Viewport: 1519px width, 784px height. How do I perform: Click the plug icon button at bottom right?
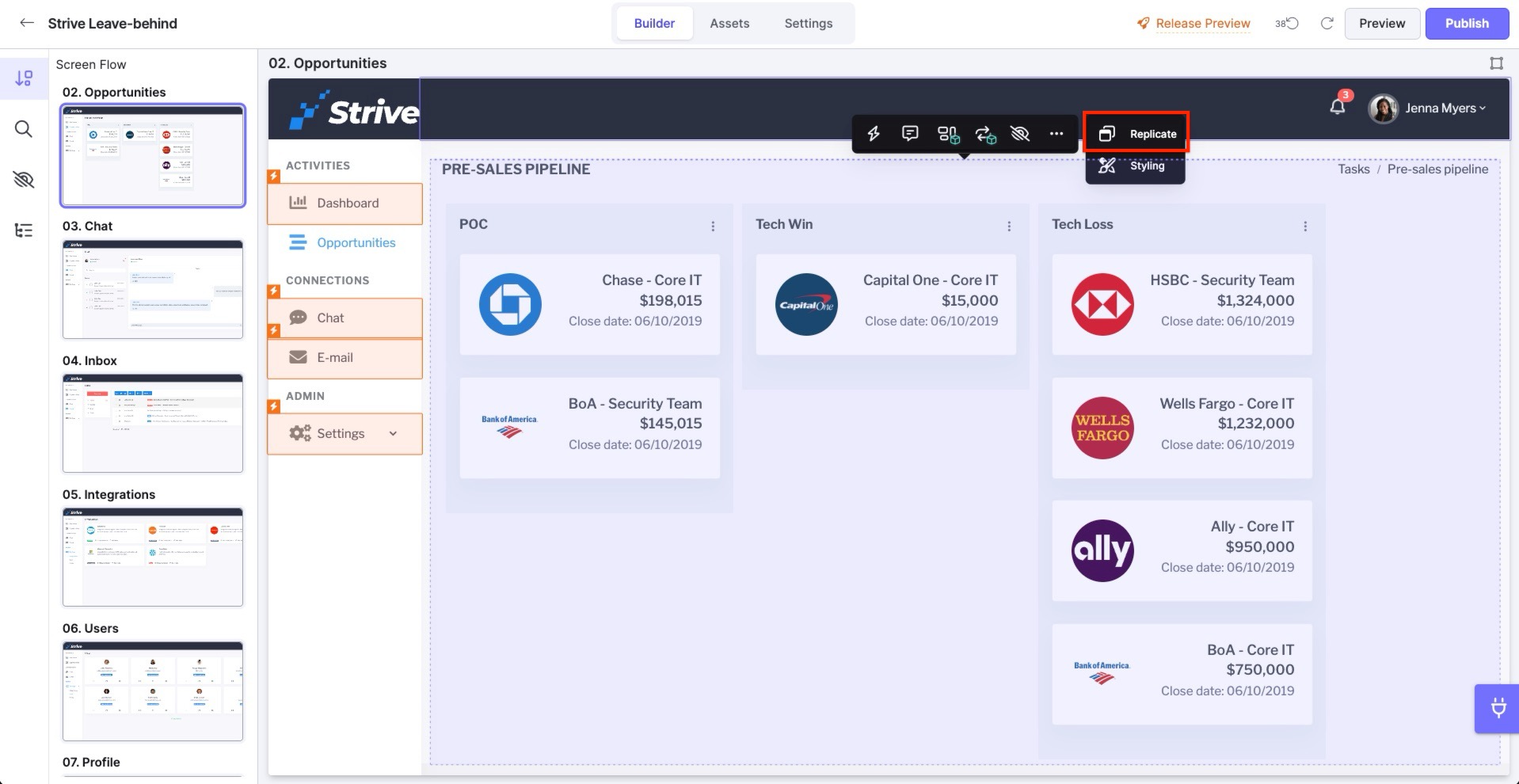(1498, 708)
